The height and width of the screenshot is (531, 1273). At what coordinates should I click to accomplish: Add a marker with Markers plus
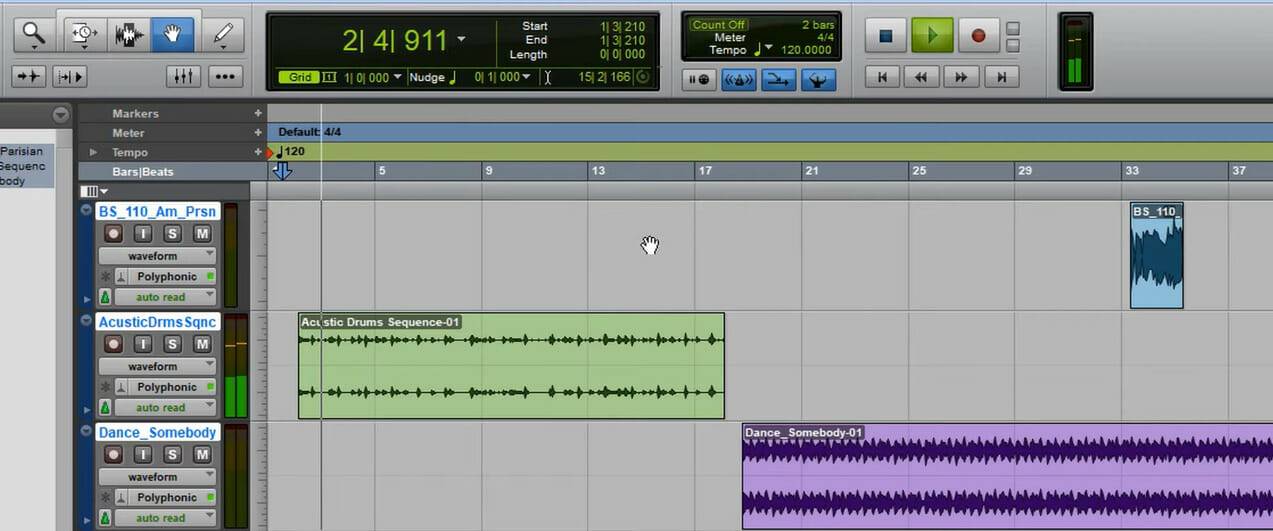(x=258, y=114)
